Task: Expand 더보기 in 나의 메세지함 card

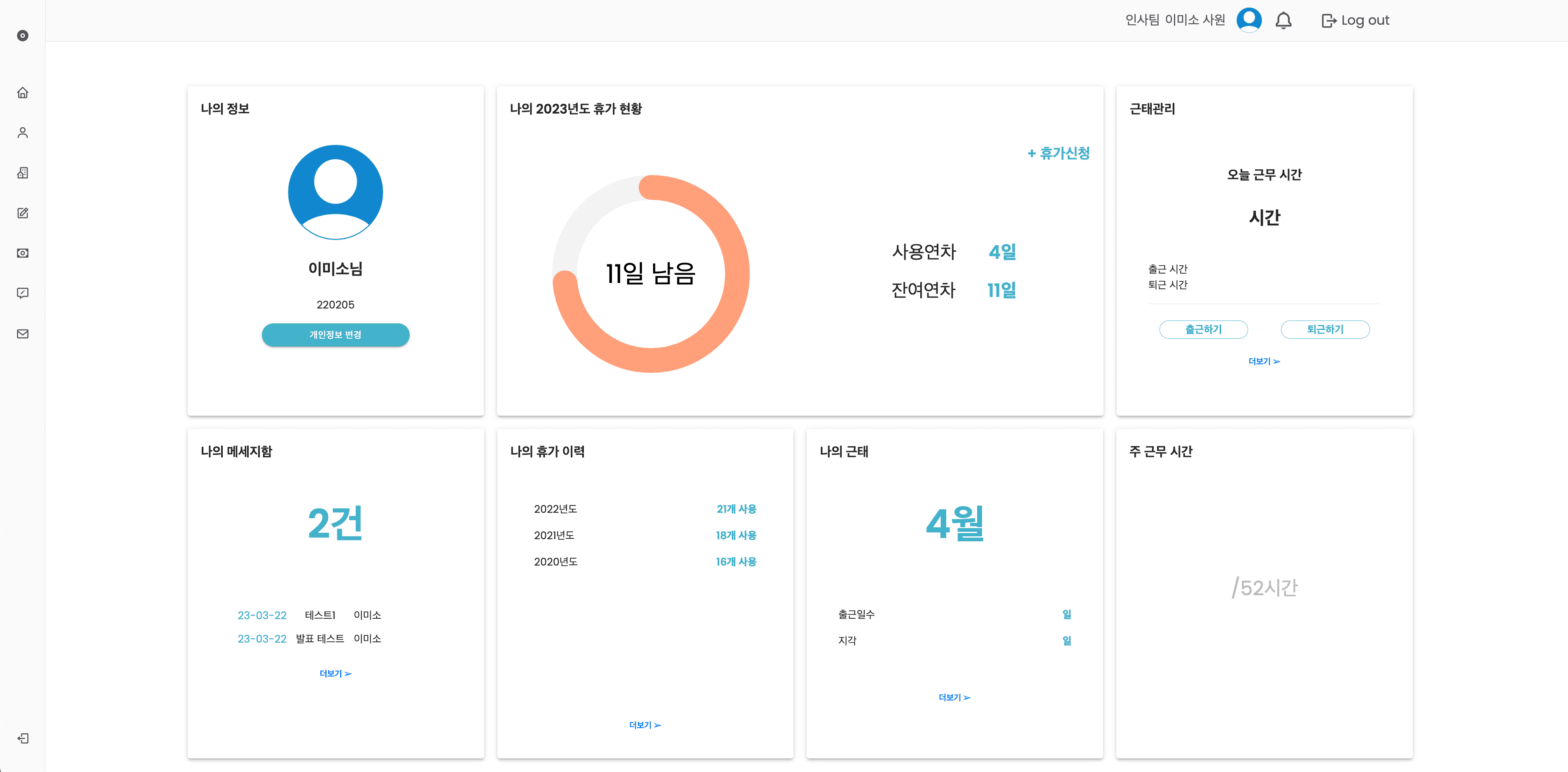Action: click(x=336, y=674)
